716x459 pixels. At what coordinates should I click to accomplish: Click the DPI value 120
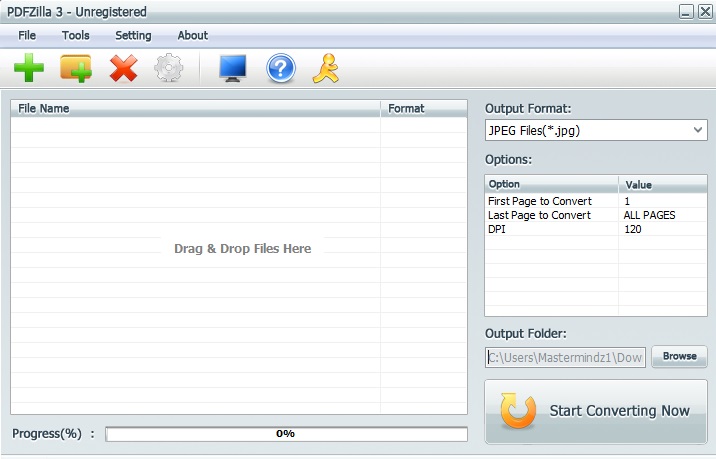click(x=632, y=229)
